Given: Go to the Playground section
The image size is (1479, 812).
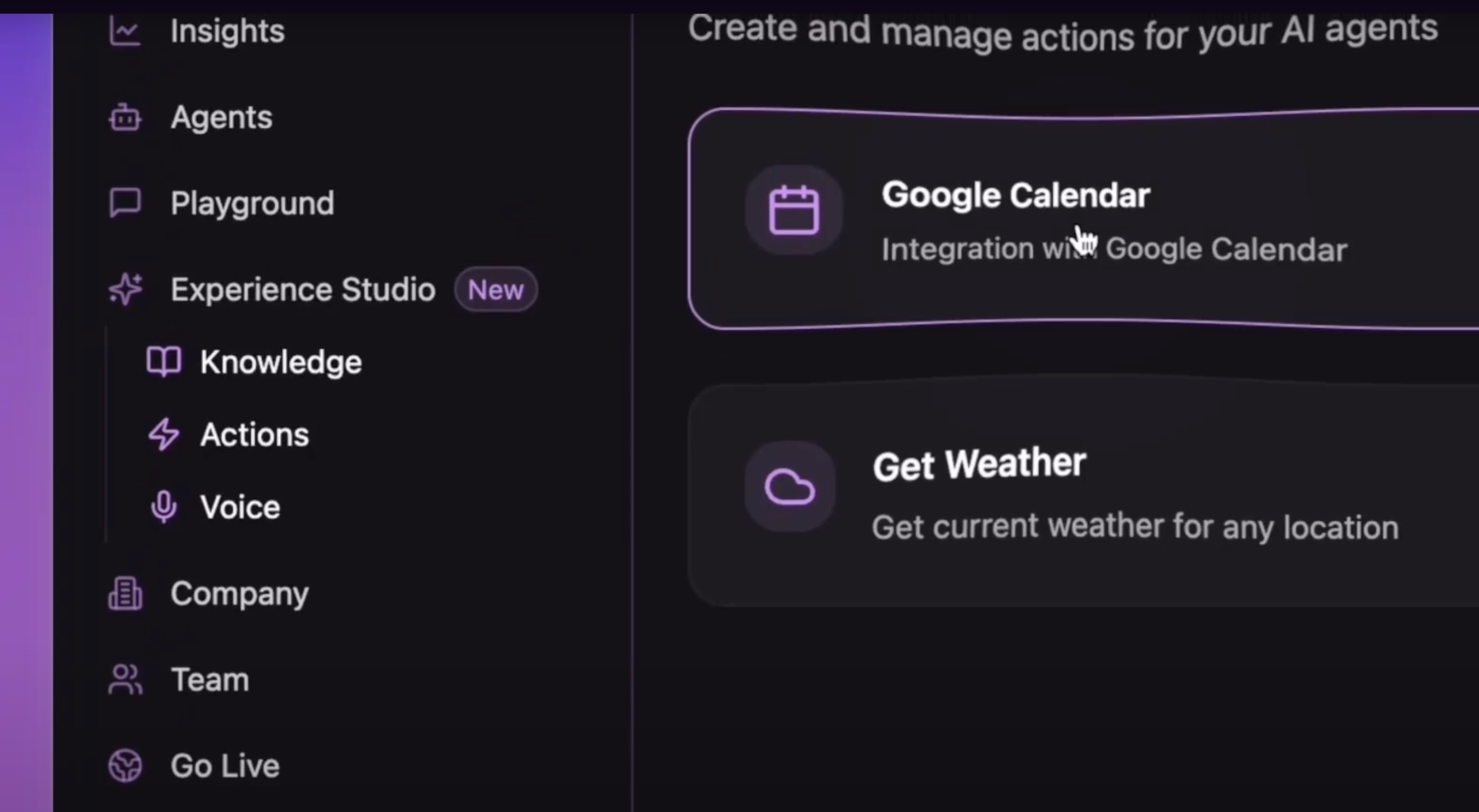Looking at the screenshot, I should [x=251, y=204].
